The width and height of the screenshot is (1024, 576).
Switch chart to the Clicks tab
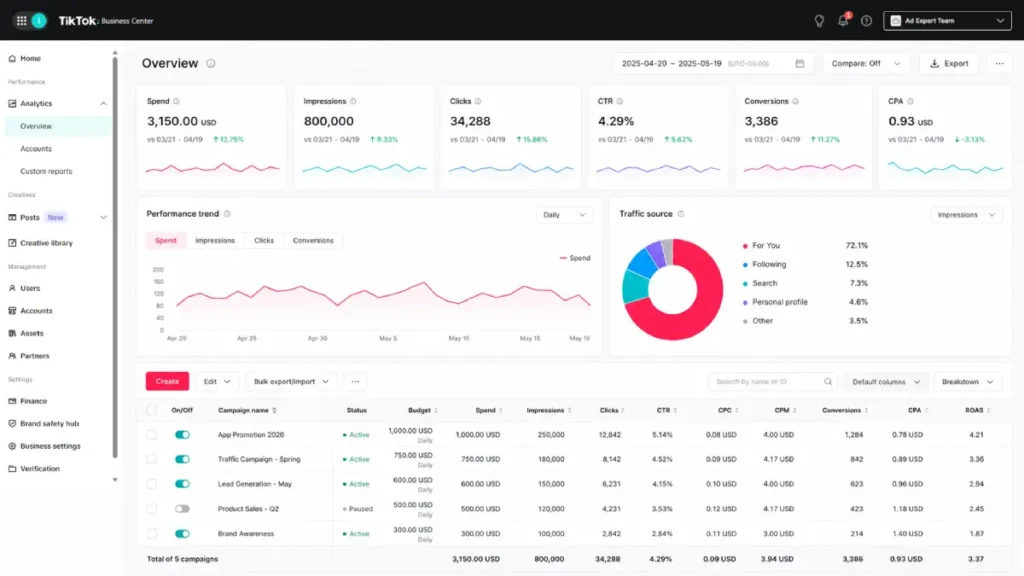[264, 241]
